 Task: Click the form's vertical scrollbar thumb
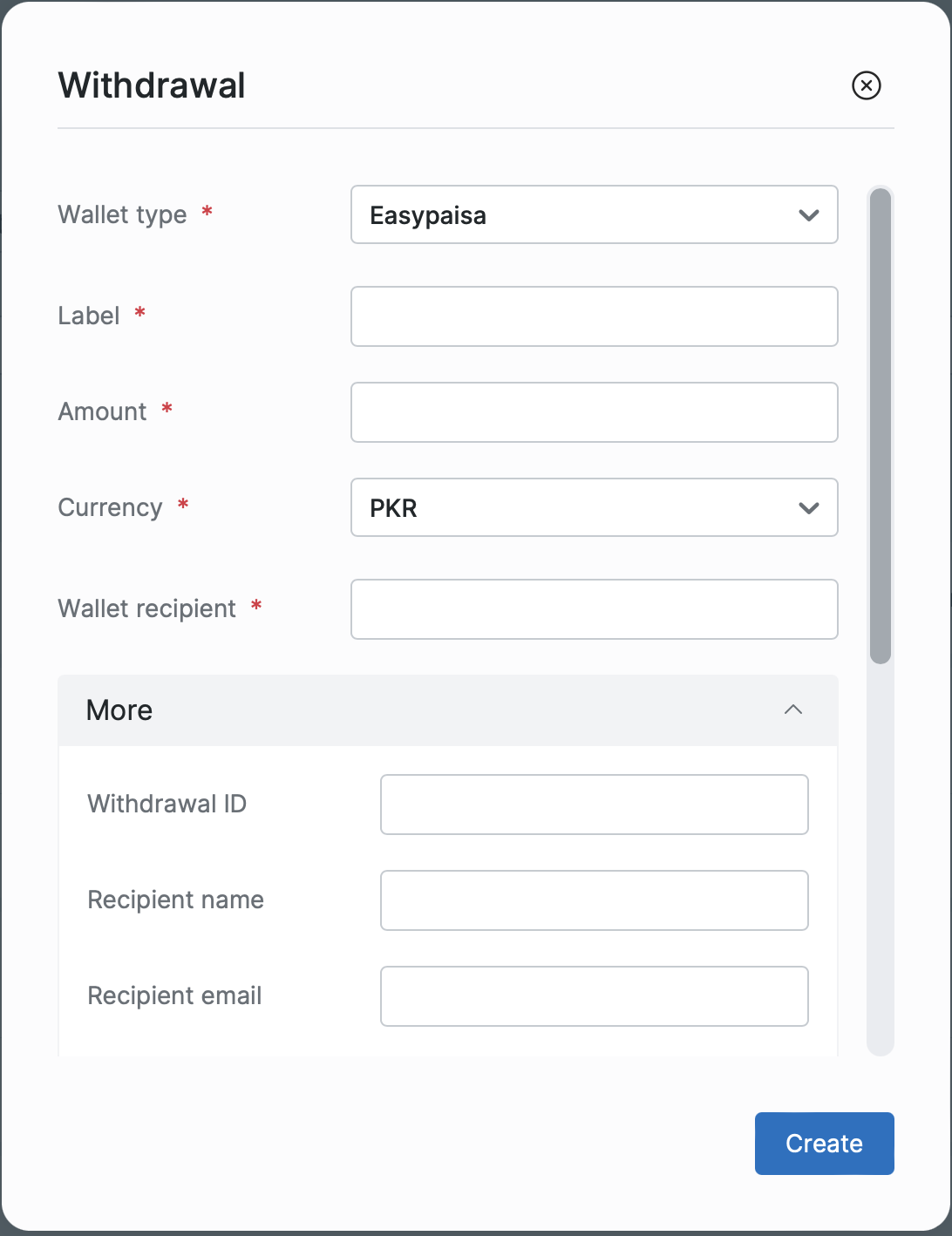(x=881, y=425)
